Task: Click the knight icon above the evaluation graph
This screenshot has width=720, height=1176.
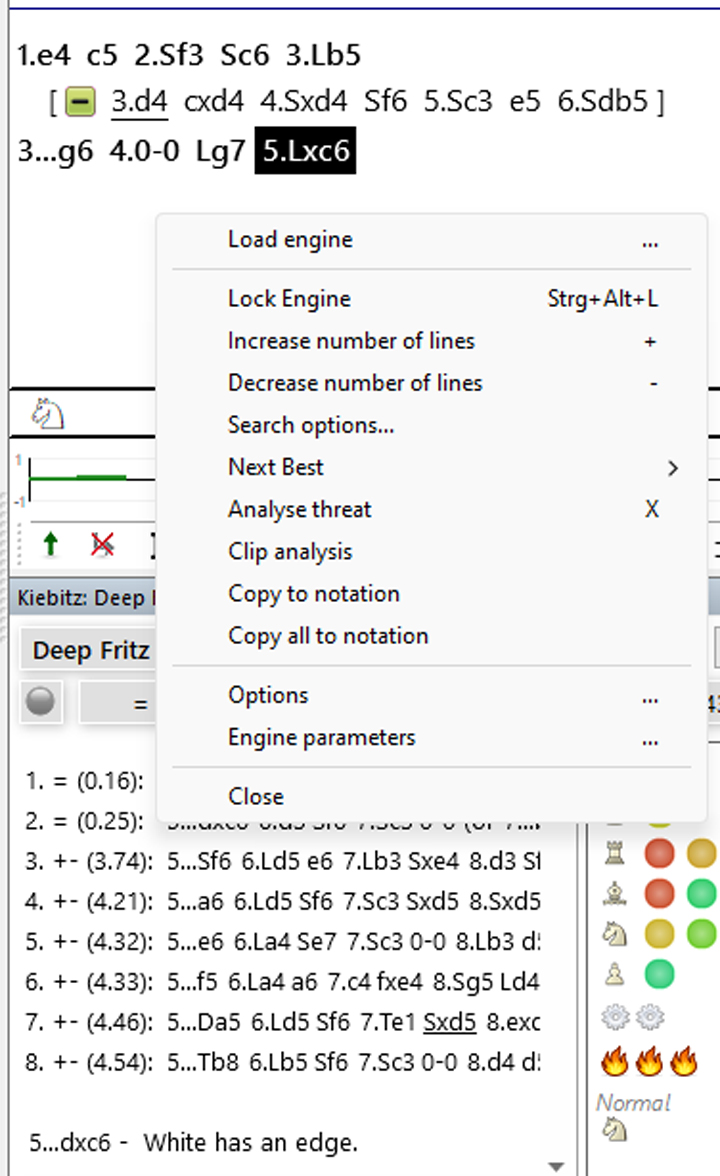Action: (48, 414)
